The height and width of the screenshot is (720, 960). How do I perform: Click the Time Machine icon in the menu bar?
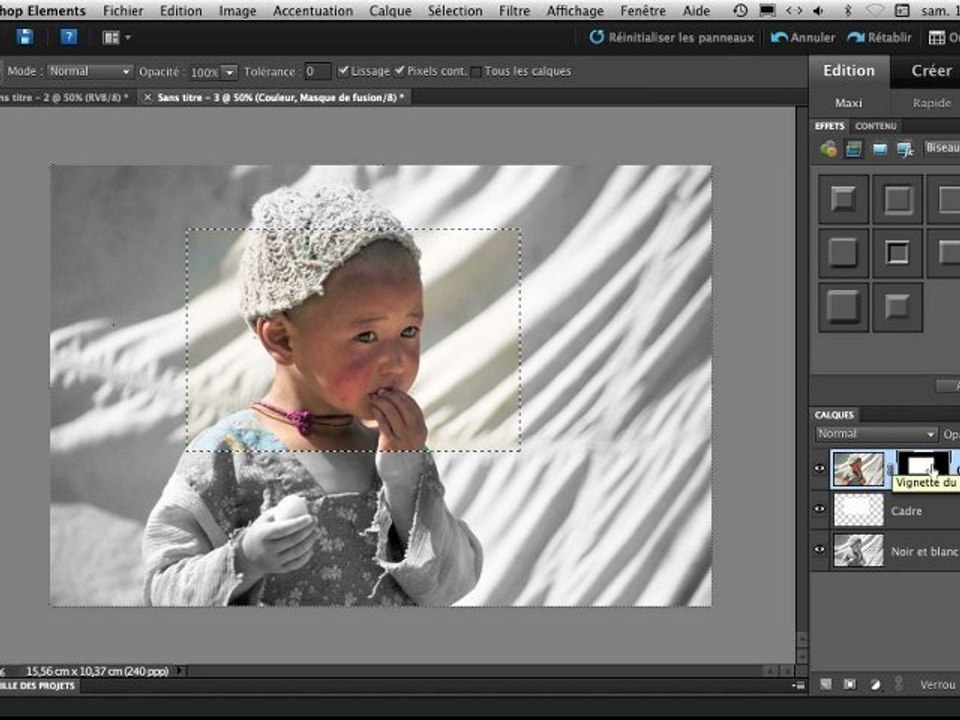point(740,10)
